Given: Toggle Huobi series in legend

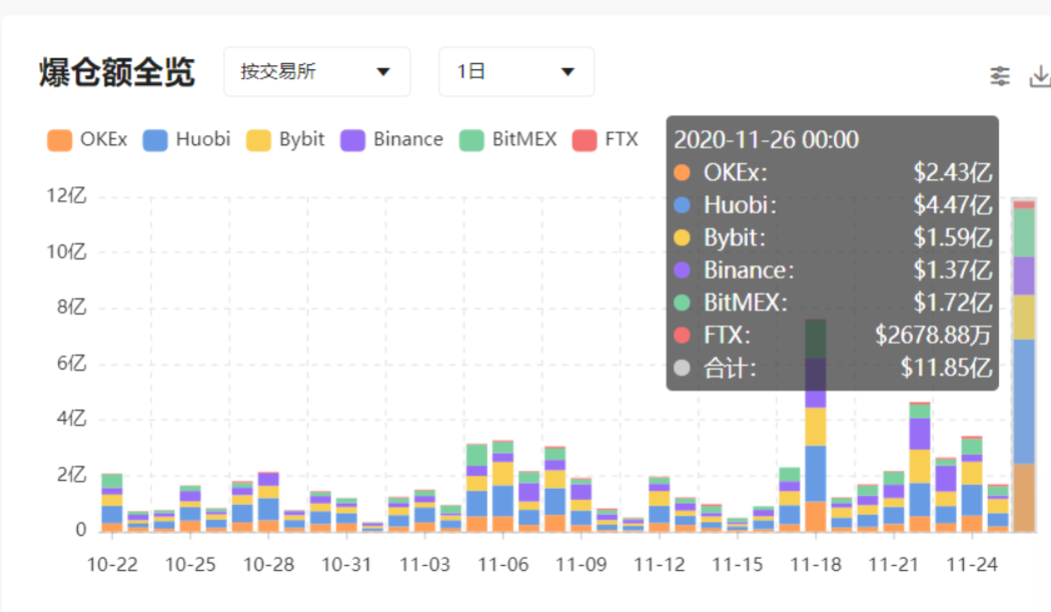Looking at the screenshot, I should click(x=186, y=139).
